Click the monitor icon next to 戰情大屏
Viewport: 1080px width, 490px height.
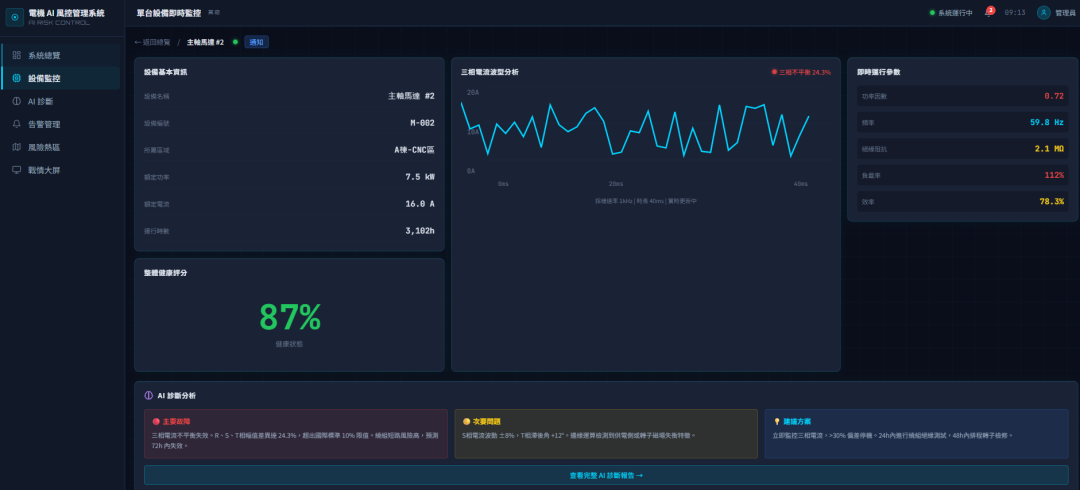click(17, 170)
